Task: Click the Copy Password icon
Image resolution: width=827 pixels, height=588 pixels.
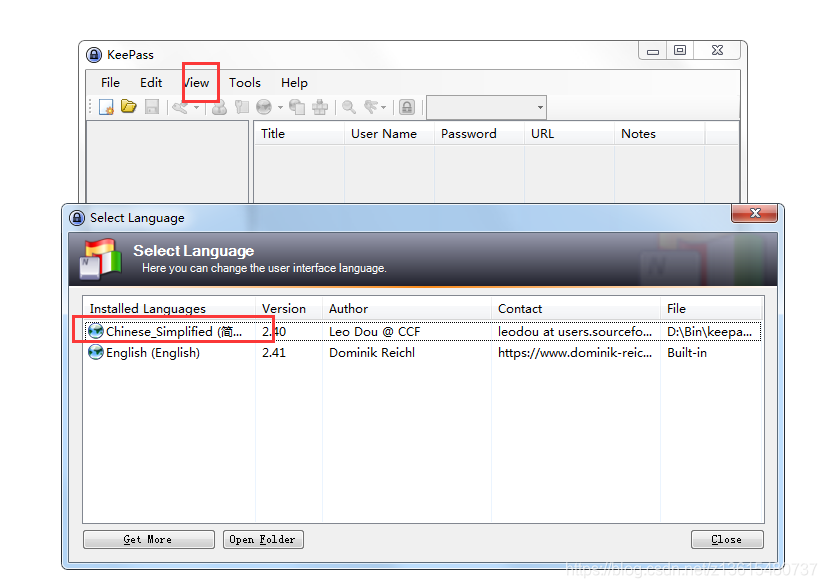Action: tap(242, 108)
